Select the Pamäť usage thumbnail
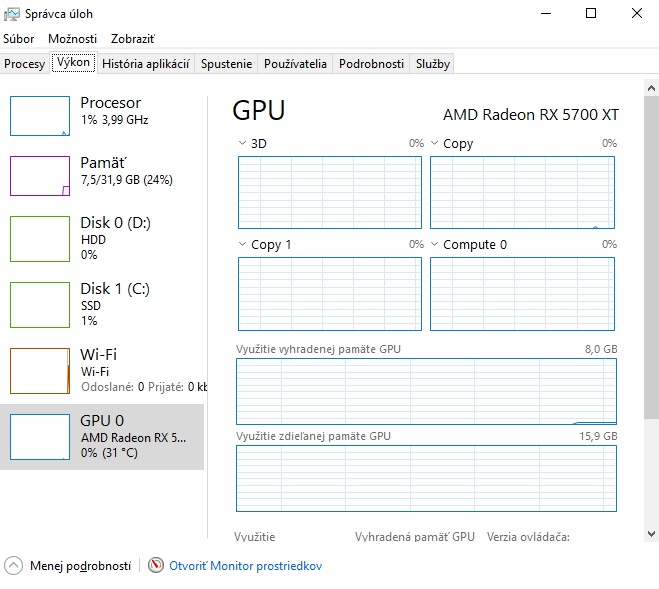The width and height of the screenshot is (659, 589). click(40, 176)
